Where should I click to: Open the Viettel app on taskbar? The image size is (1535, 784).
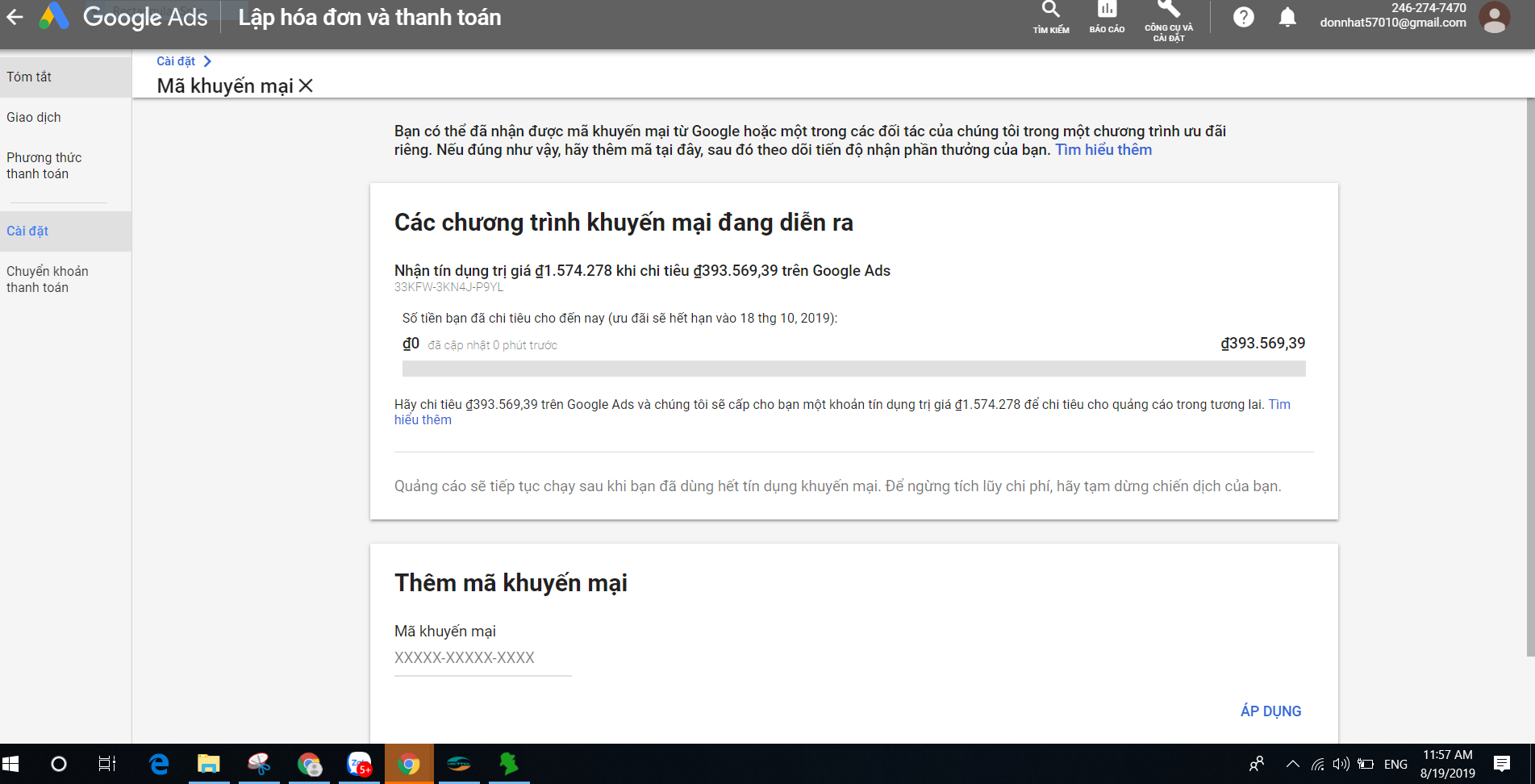point(459,764)
